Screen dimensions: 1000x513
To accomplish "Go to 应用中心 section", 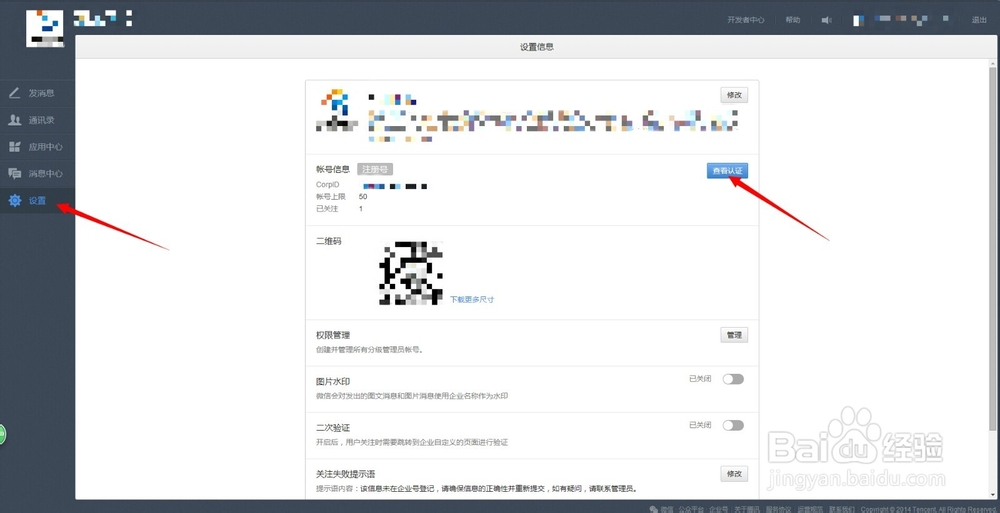I will point(38,147).
